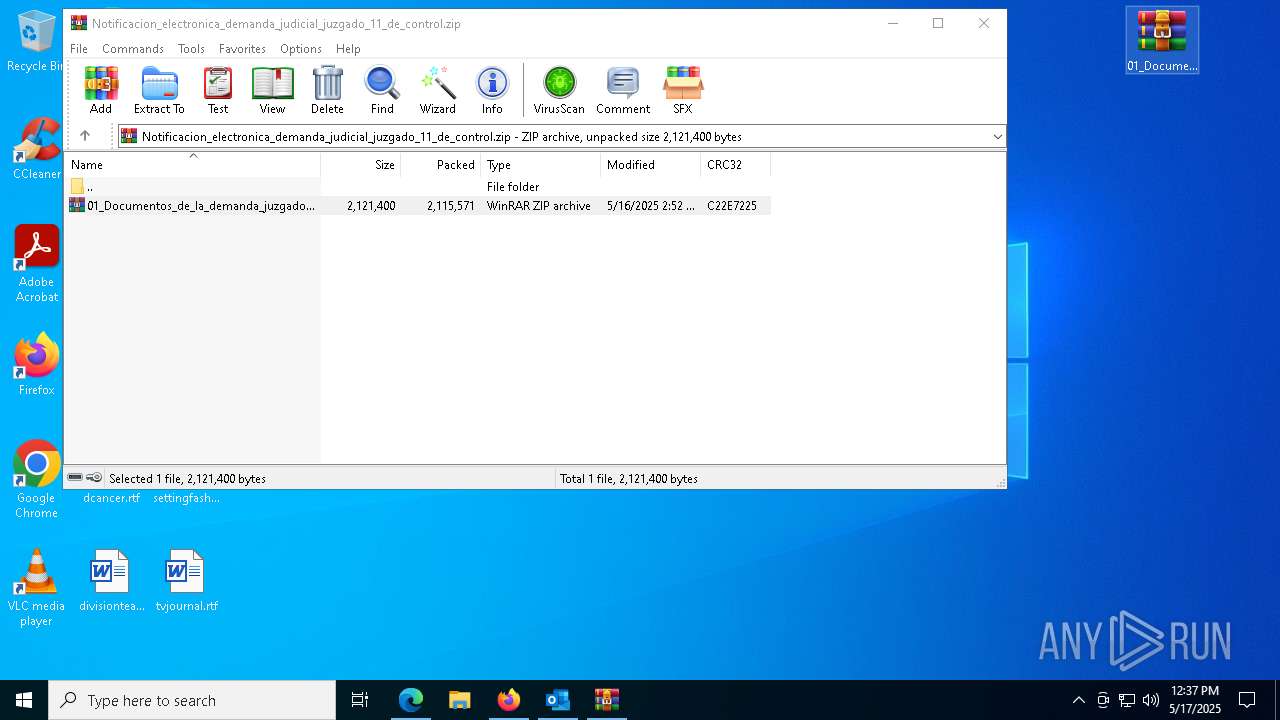Select the CCleaner desktop shortcut
This screenshot has height=720, width=1280.
[36, 149]
